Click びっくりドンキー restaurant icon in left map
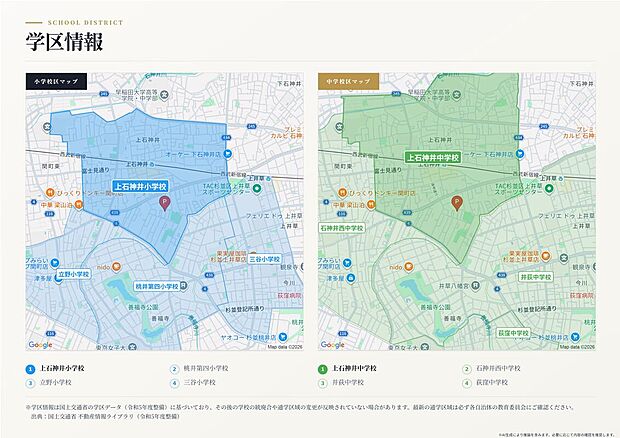The image size is (620, 438). click(50, 193)
